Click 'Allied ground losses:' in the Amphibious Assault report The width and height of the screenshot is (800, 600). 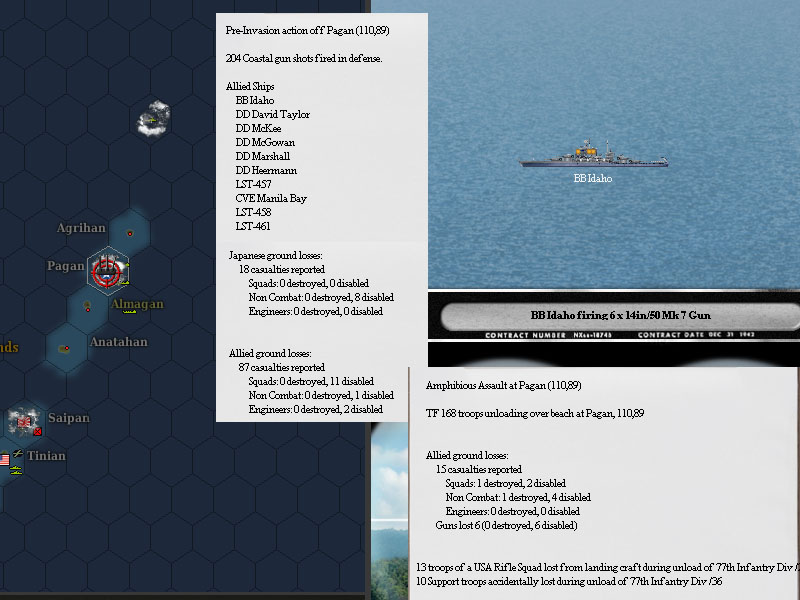(467, 456)
